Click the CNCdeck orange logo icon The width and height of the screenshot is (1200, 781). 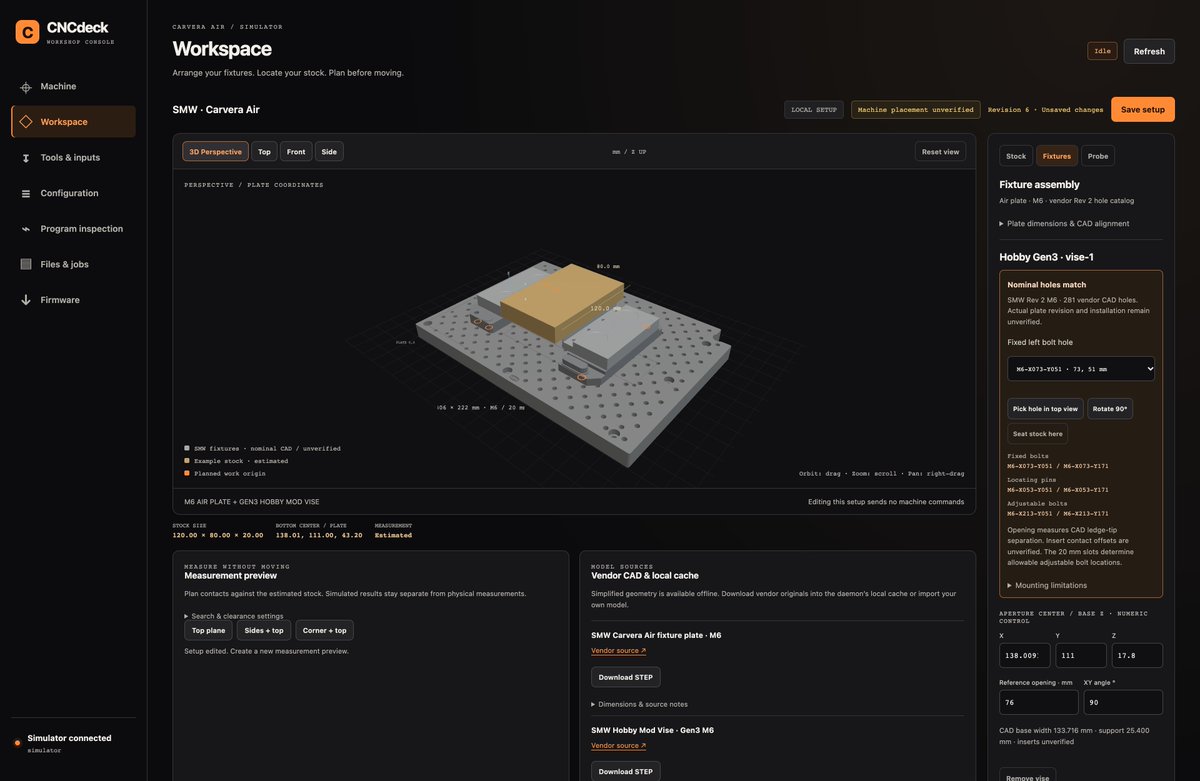click(x=27, y=32)
